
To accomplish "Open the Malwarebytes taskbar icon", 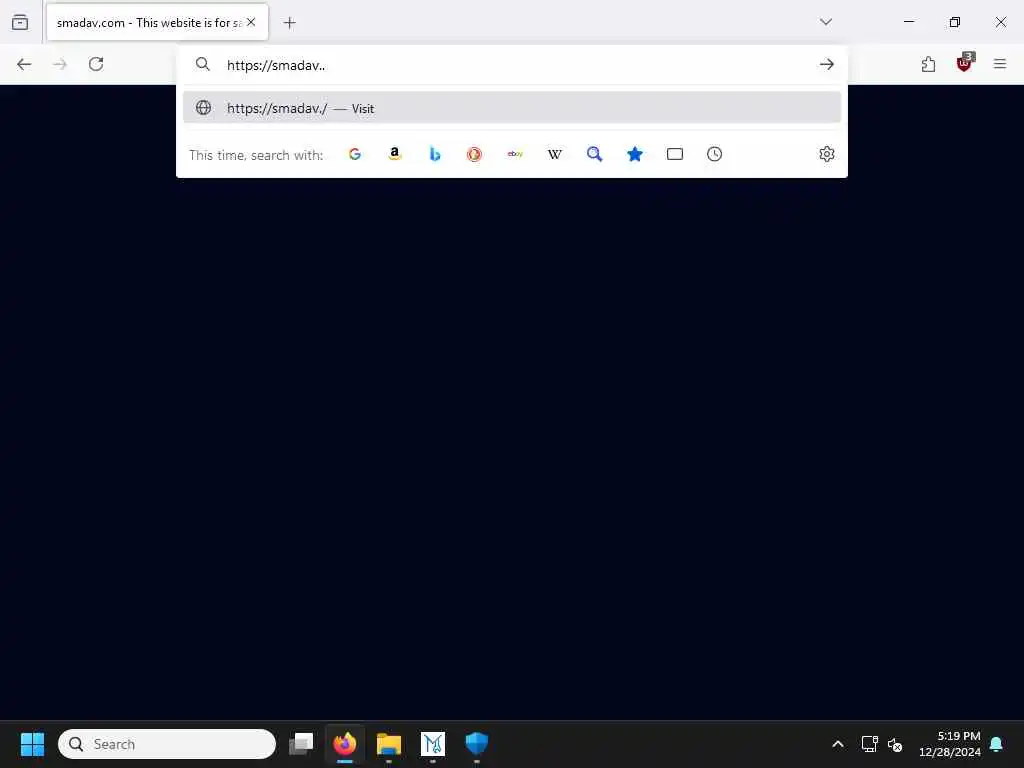I will coord(432,744).
